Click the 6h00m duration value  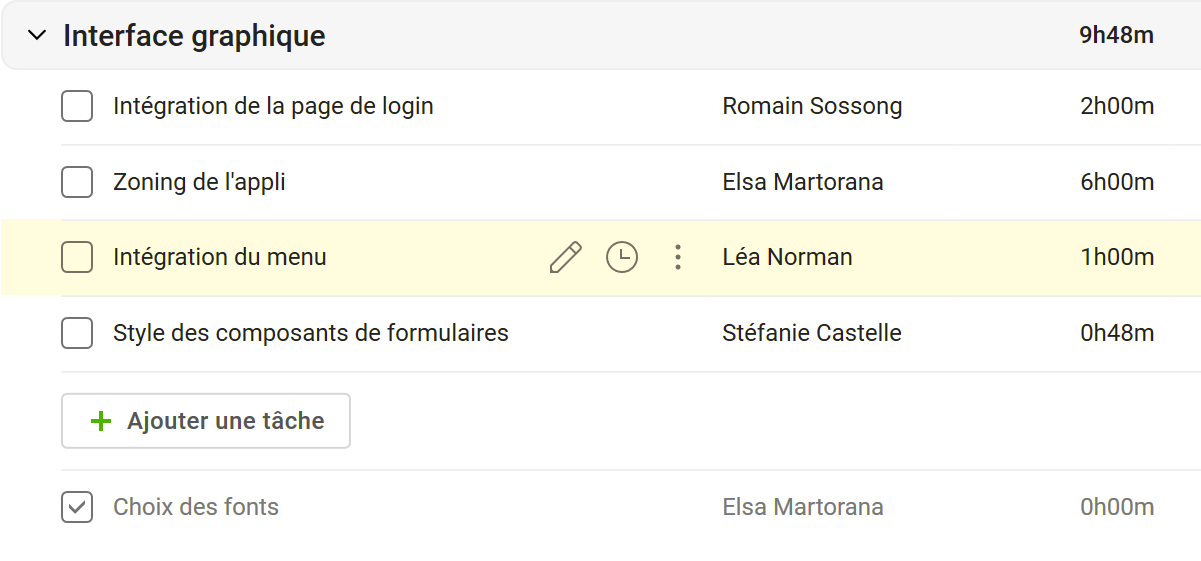tap(1117, 182)
